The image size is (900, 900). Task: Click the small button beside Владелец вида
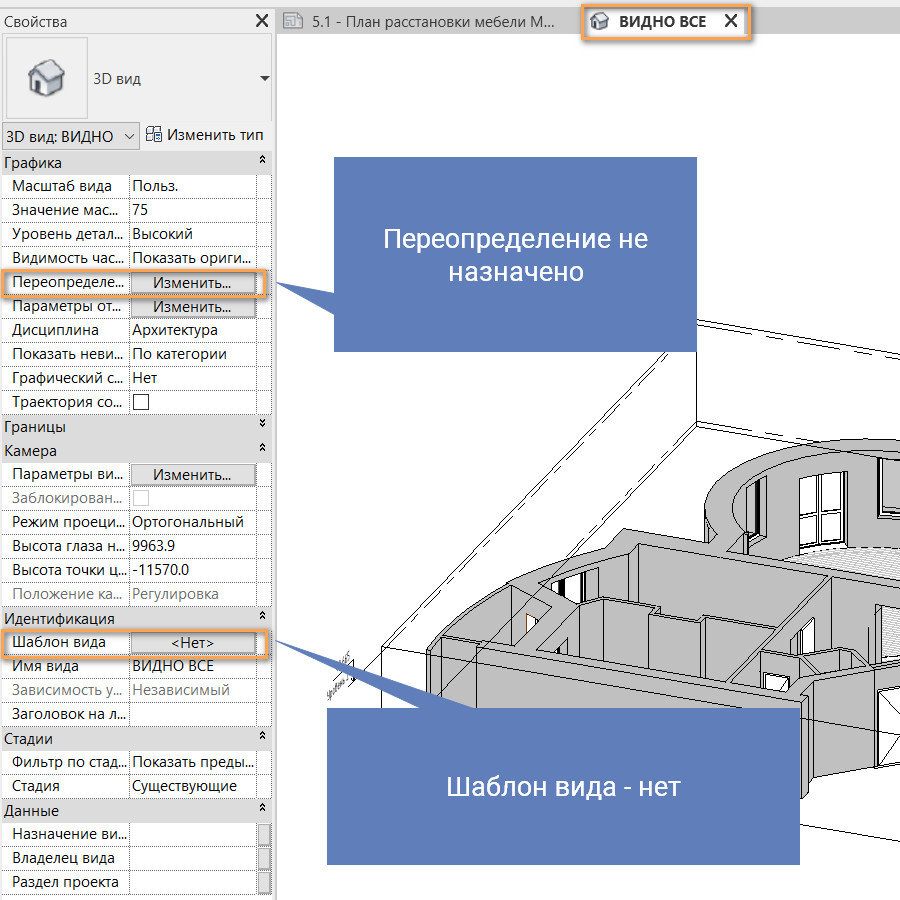[264, 859]
